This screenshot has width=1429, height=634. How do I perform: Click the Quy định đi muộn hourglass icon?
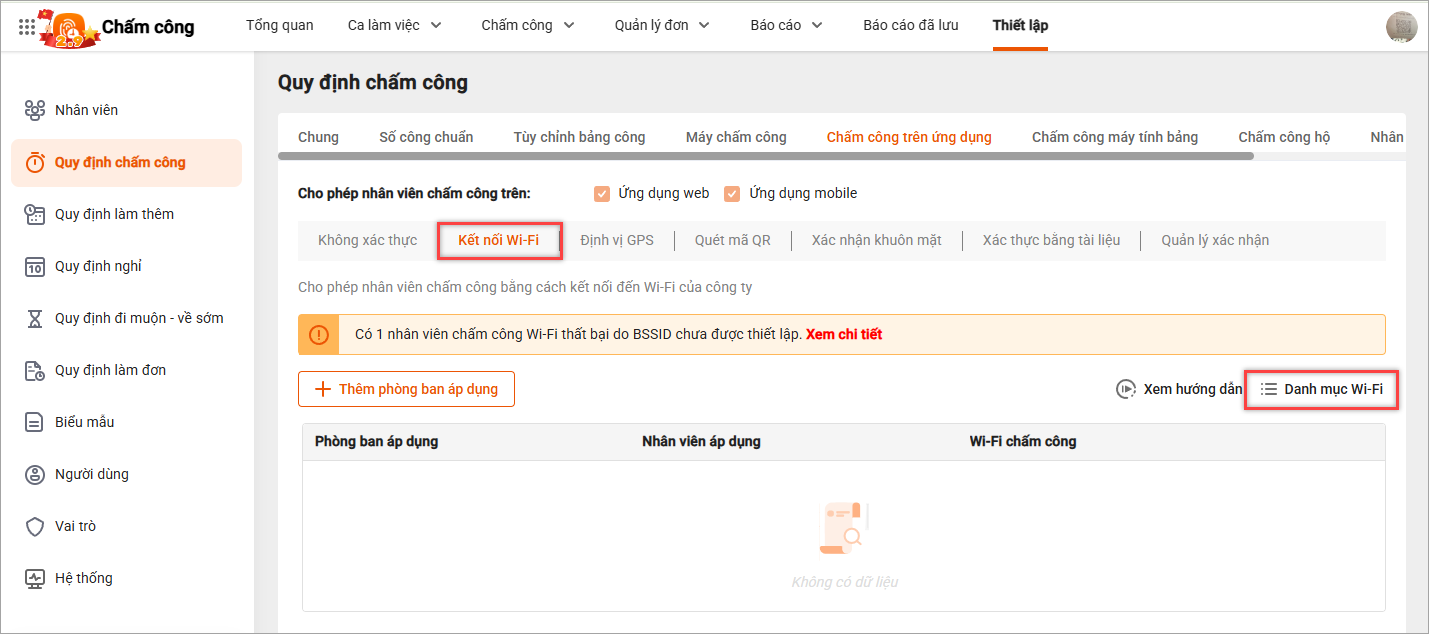tap(35, 318)
